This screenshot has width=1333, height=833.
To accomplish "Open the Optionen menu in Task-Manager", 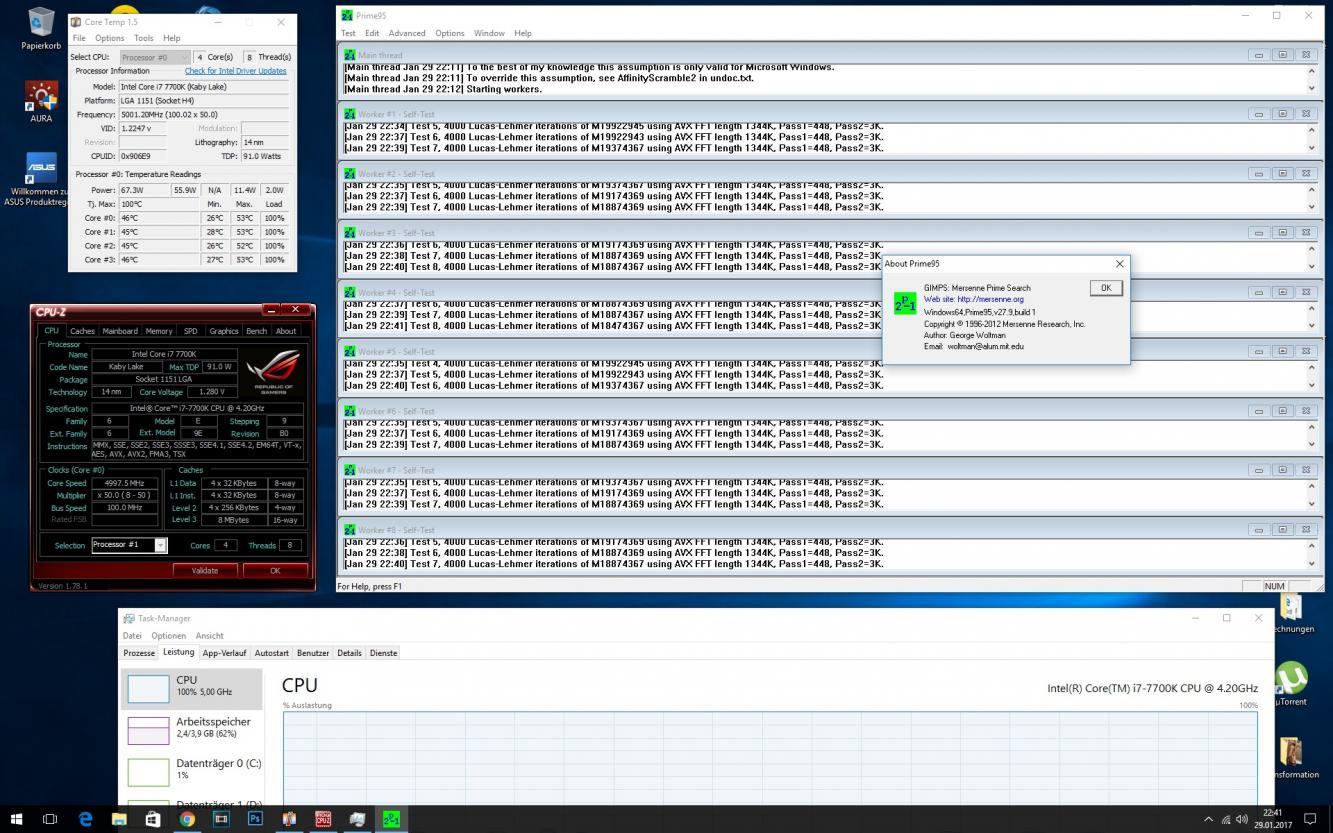I will pyautogui.click(x=169, y=635).
